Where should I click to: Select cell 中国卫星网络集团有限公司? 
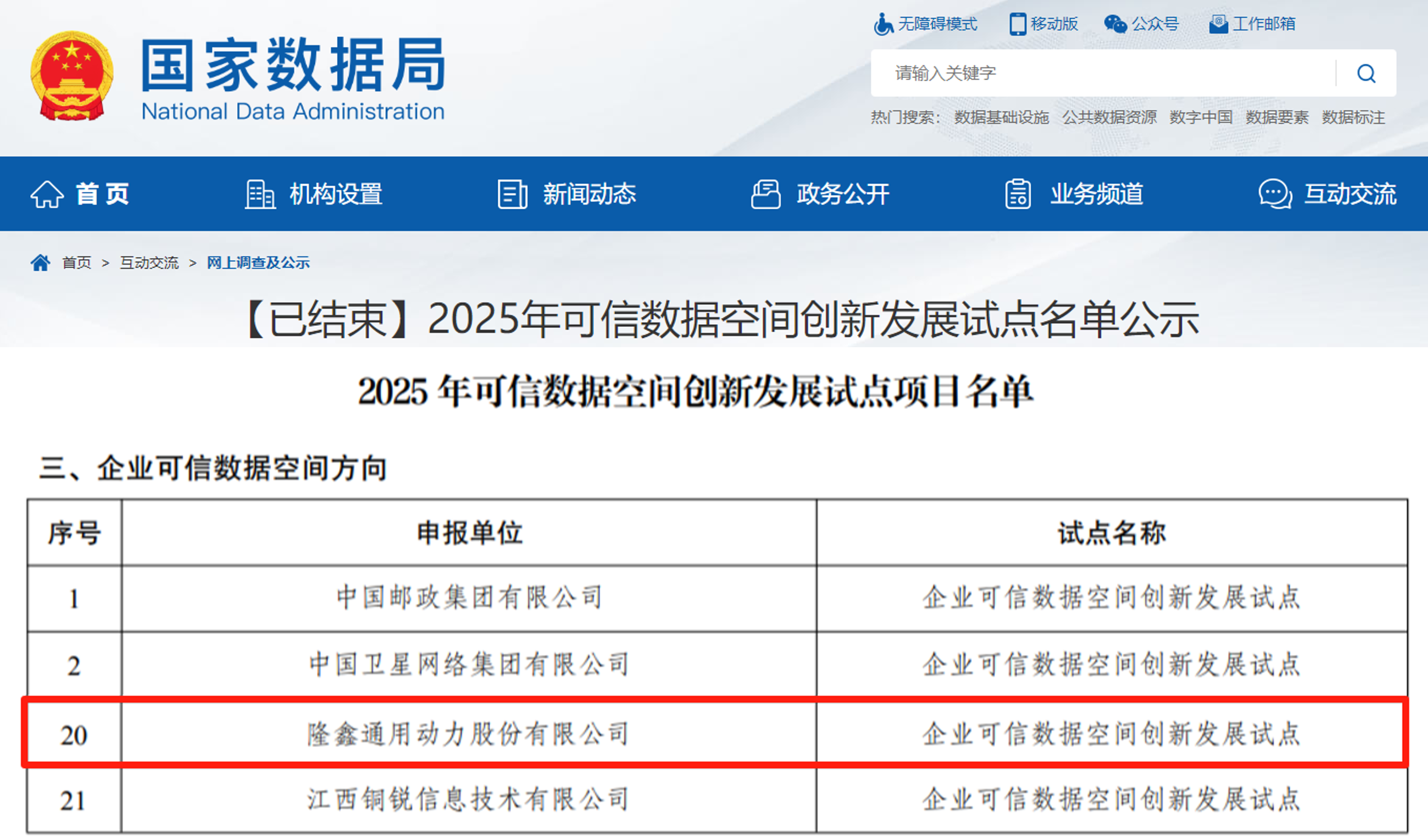[469, 664]
